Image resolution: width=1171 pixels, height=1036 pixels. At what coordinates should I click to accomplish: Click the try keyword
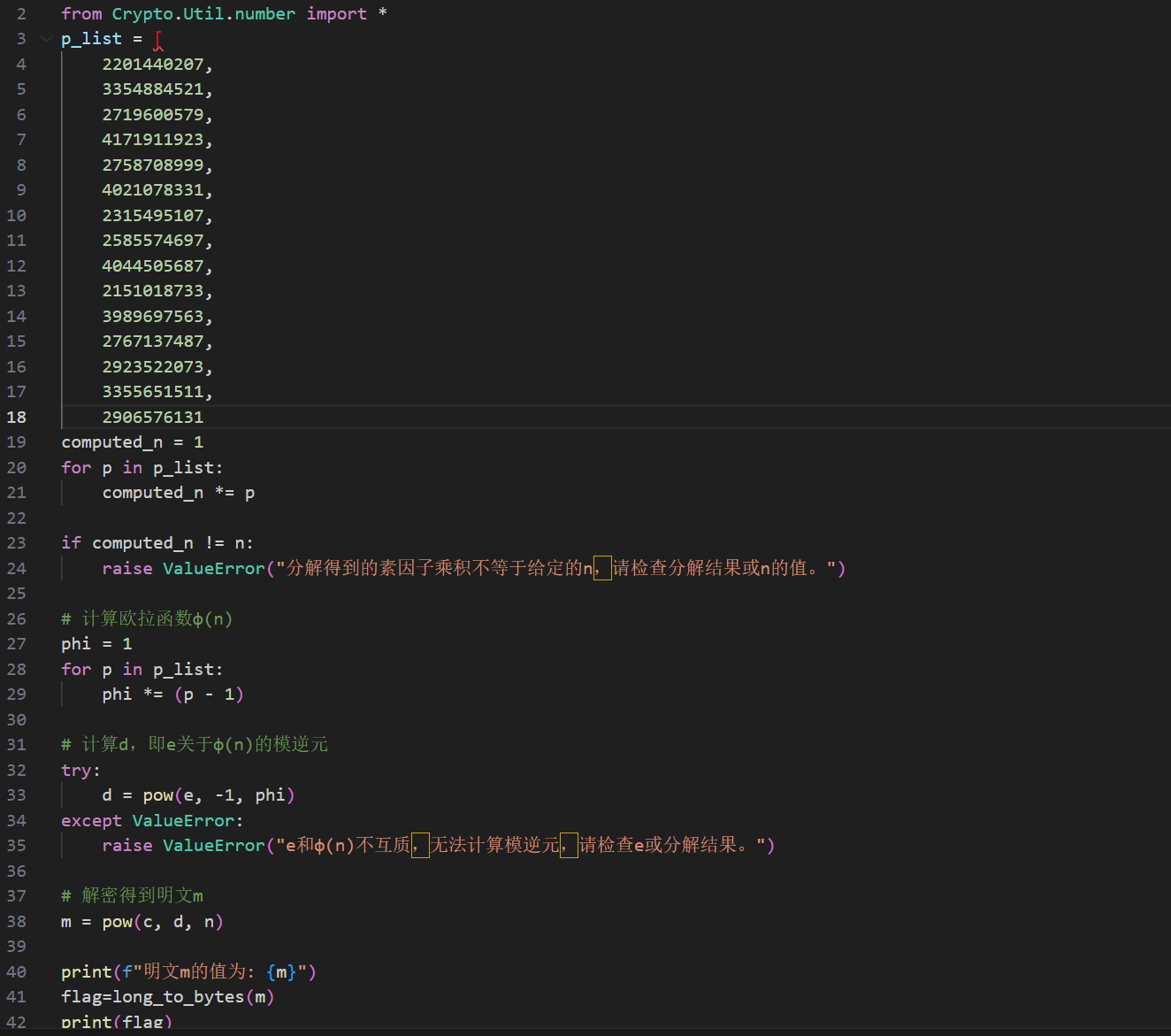coord(76,771)
